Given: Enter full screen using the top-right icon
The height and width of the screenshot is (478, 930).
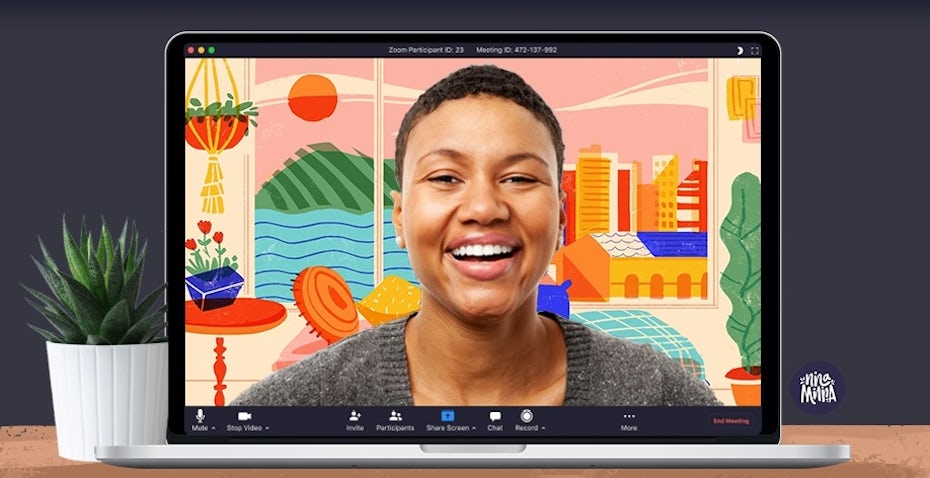Looking at the screenshot, I should pos(755,50).
